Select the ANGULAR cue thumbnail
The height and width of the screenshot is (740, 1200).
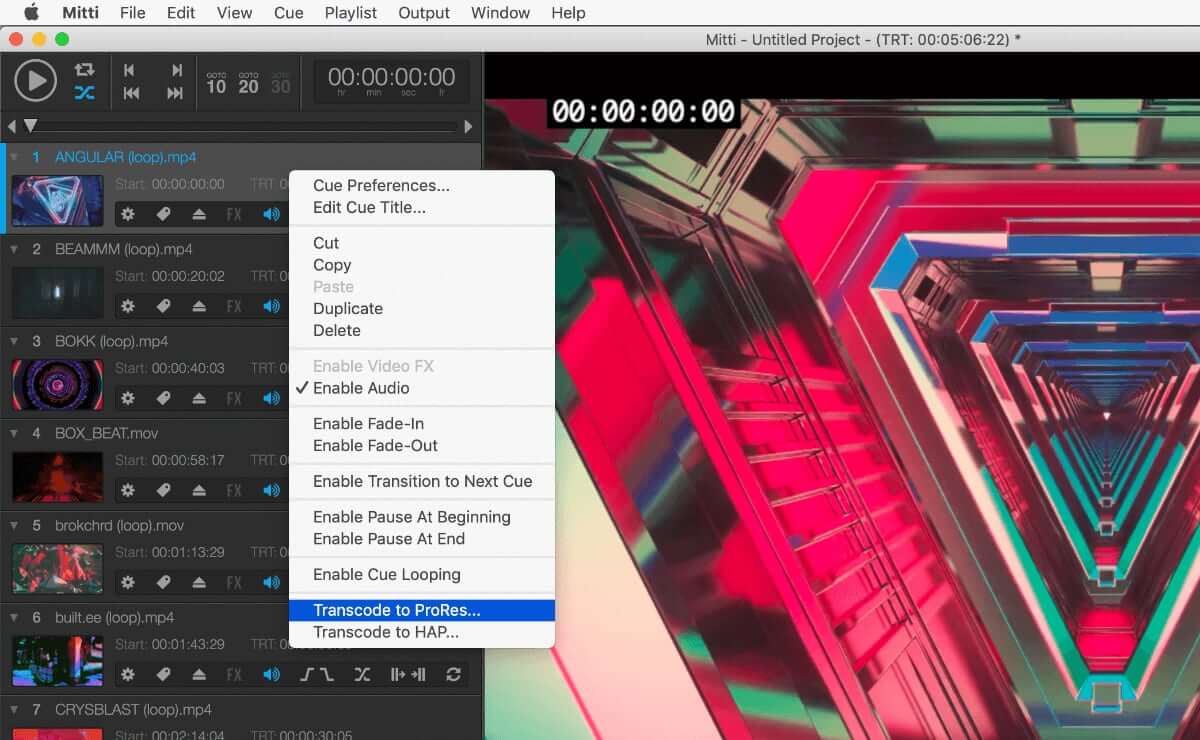[x=57, y=201]
